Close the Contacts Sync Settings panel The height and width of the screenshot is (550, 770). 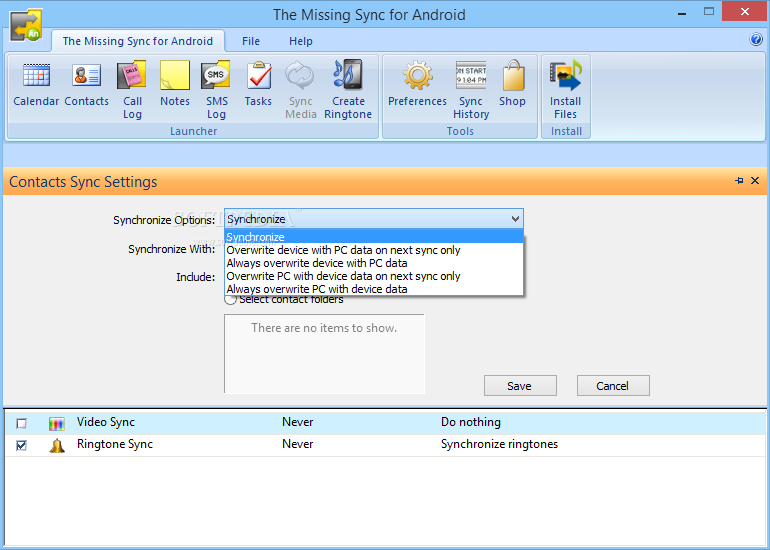[x=755, y=181]
